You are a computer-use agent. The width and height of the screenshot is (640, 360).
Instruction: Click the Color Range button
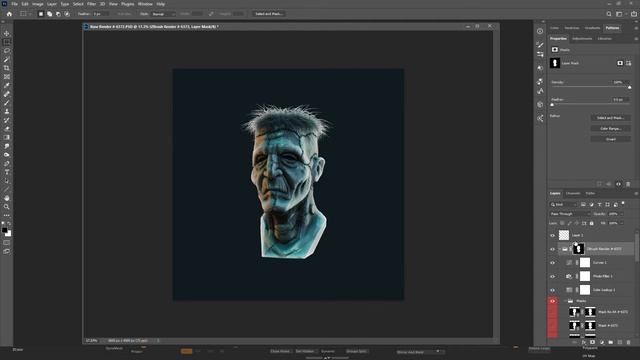pos(610,129)
